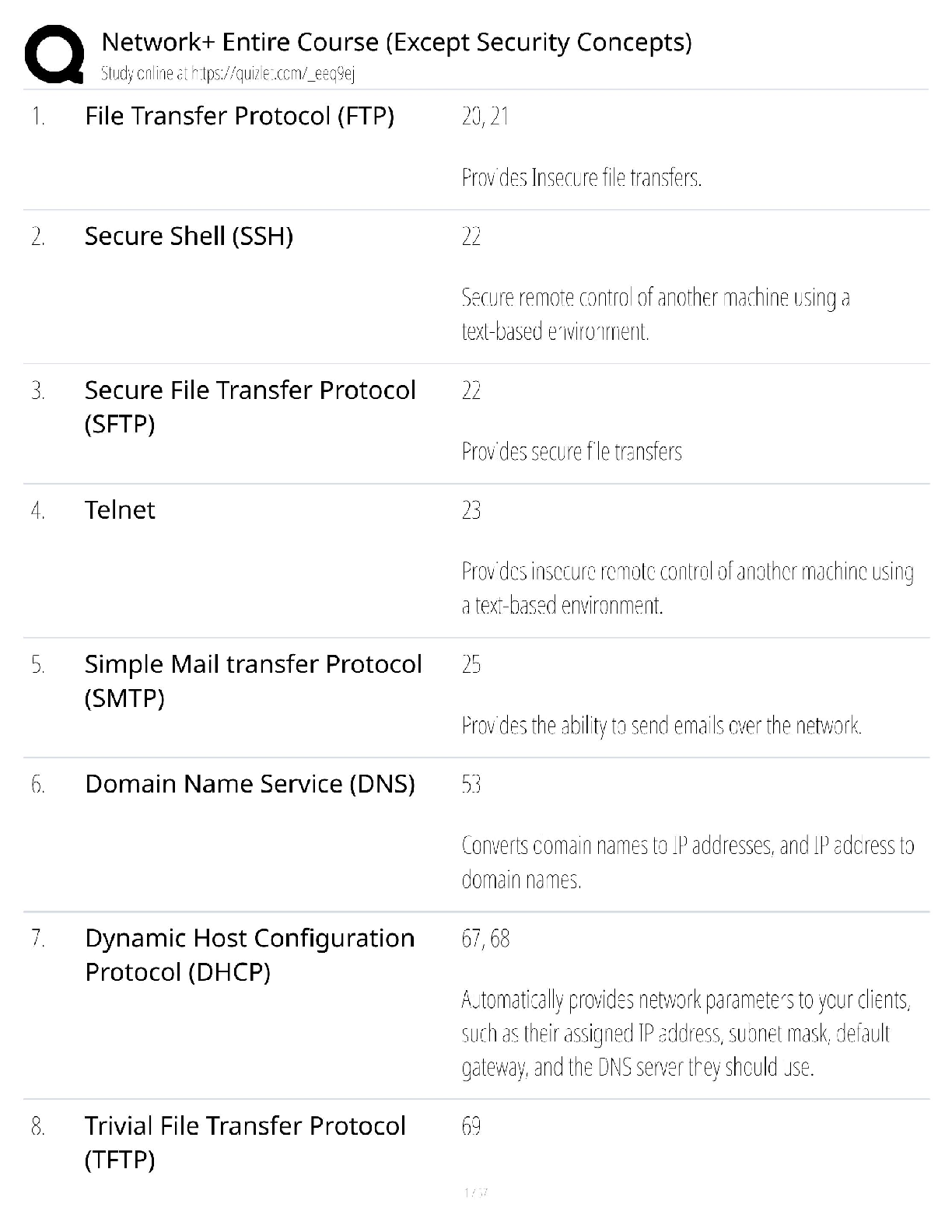Click the FTP port numbers 20, 21
The width and height of the screenshot is (952, 1232).
click(x=485, y=117)
